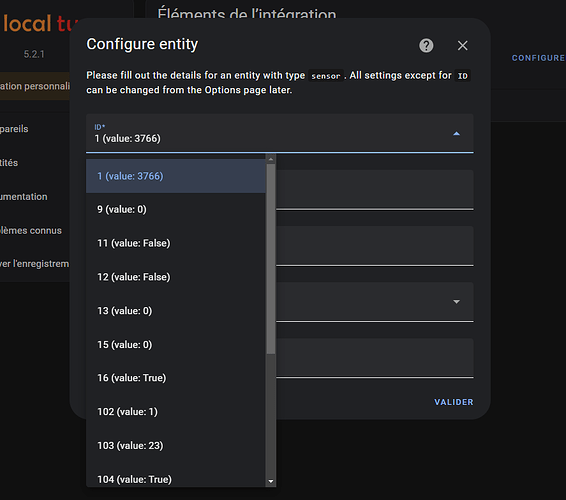The width and height of the screenshot is (566, 500).
Task: Select option 9 (value: 0)
Action: point(176,210)
